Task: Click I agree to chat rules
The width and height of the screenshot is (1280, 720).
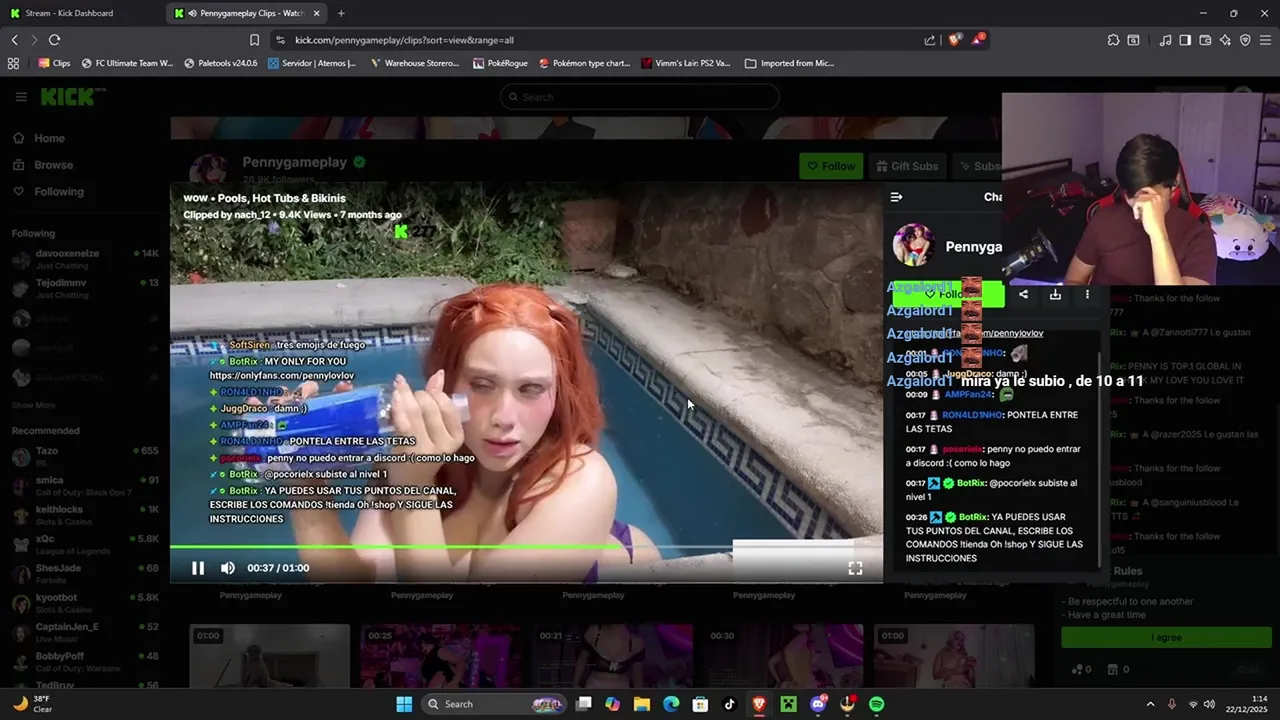Action: (x=1166, y=637)
